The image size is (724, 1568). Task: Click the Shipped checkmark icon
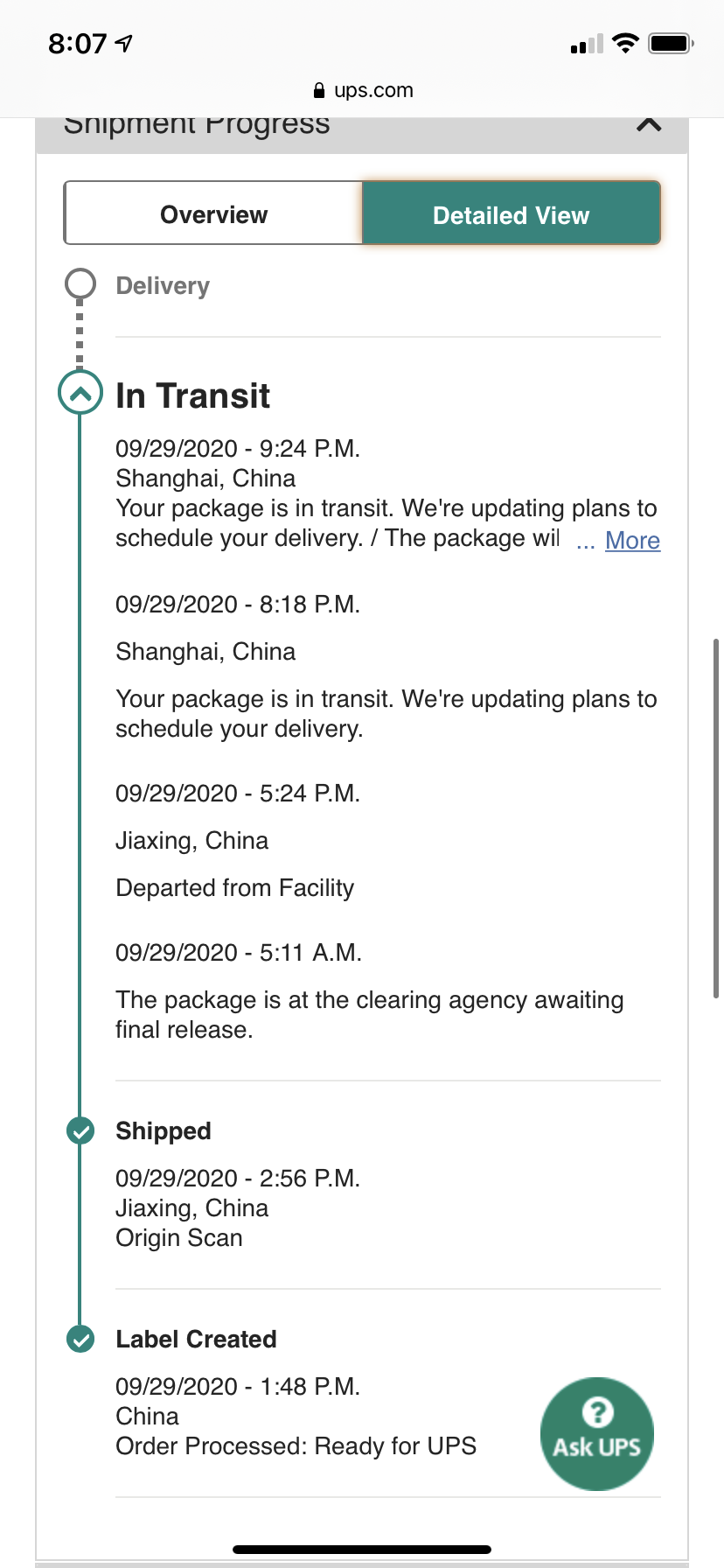(x=80, y=1130)
